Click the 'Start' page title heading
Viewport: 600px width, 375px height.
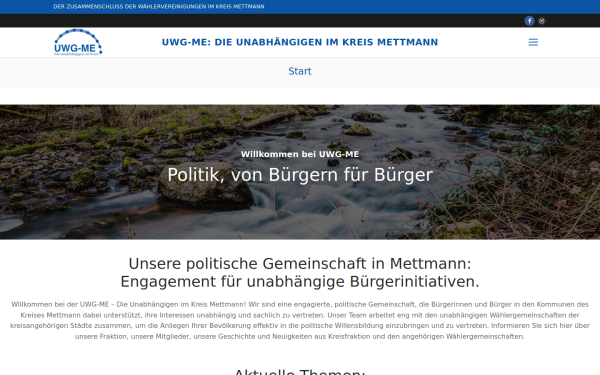(300, 71)
